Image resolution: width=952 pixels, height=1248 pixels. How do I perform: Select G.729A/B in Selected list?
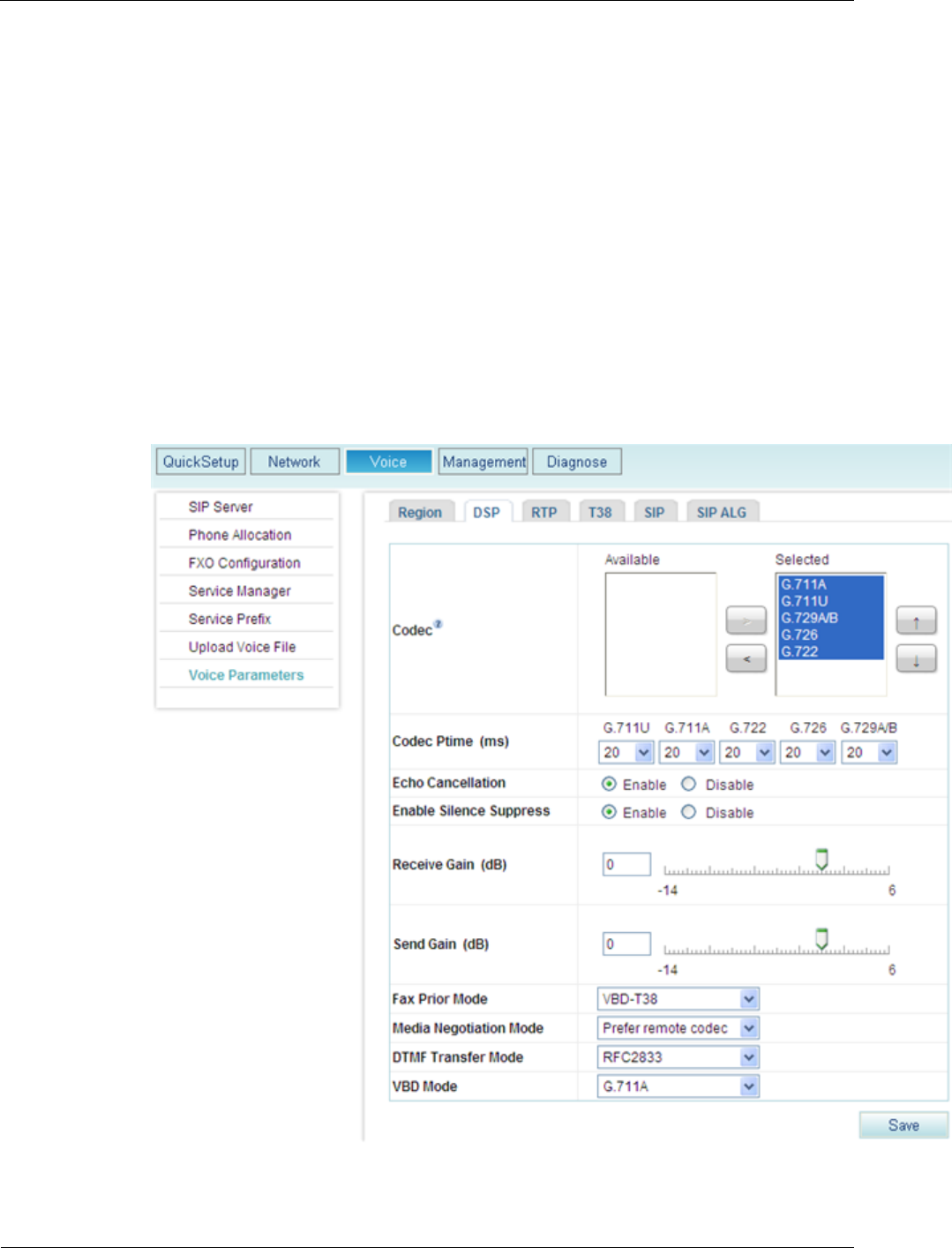[830, 618]
